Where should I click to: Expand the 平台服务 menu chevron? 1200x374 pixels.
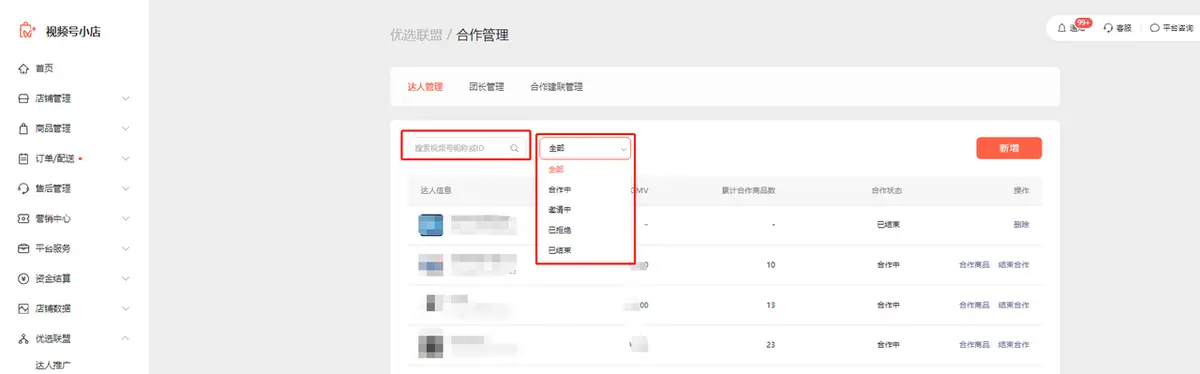(x=125, y=248)
